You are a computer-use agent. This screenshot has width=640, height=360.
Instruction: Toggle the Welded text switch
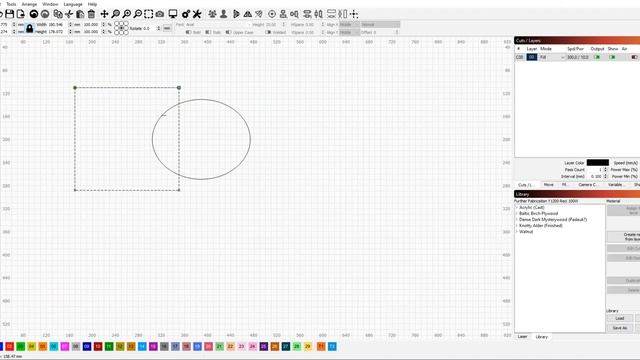click(x=268, y=32)
